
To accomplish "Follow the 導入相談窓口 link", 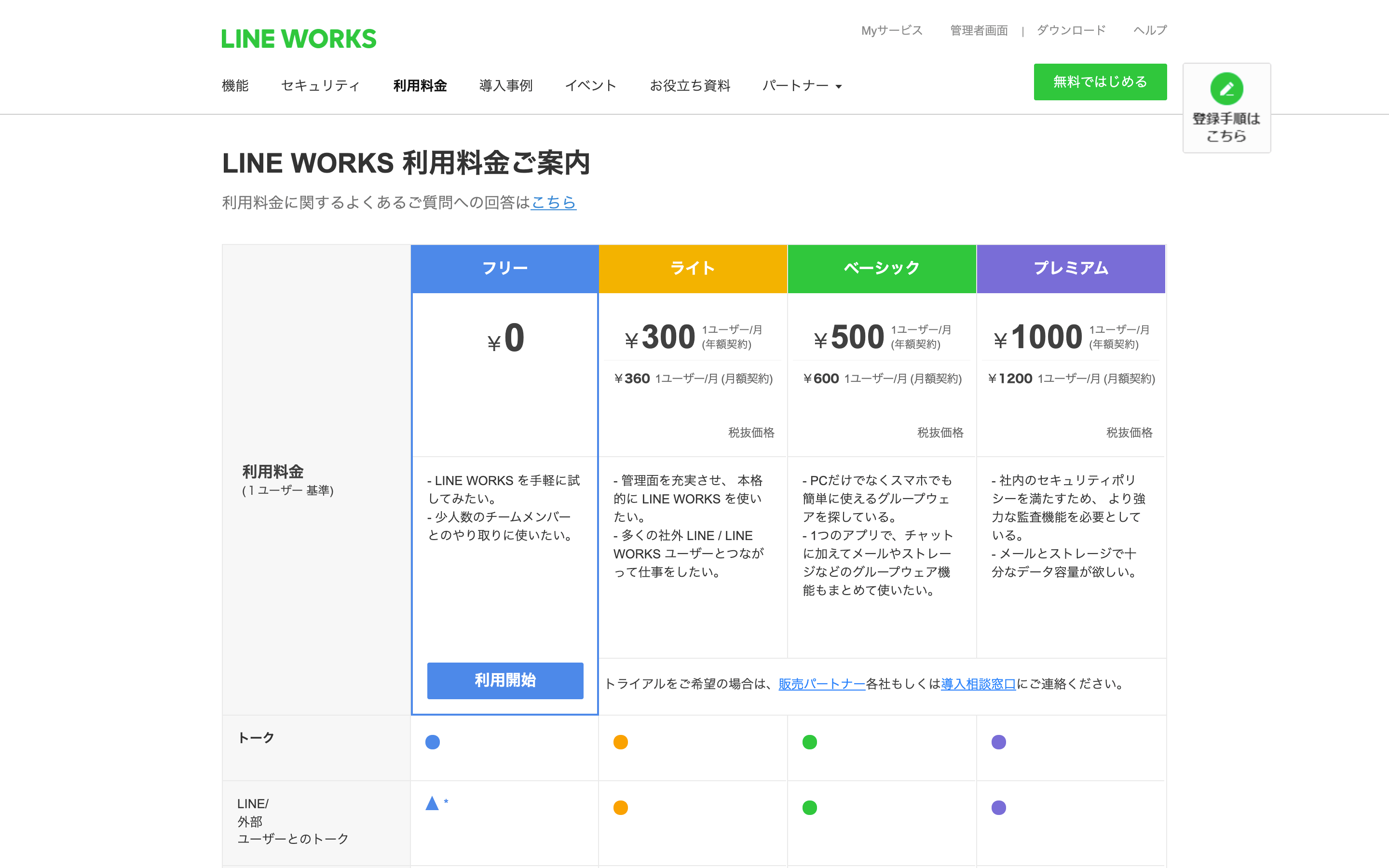I will pyautogui.click(x=978, y=684).
